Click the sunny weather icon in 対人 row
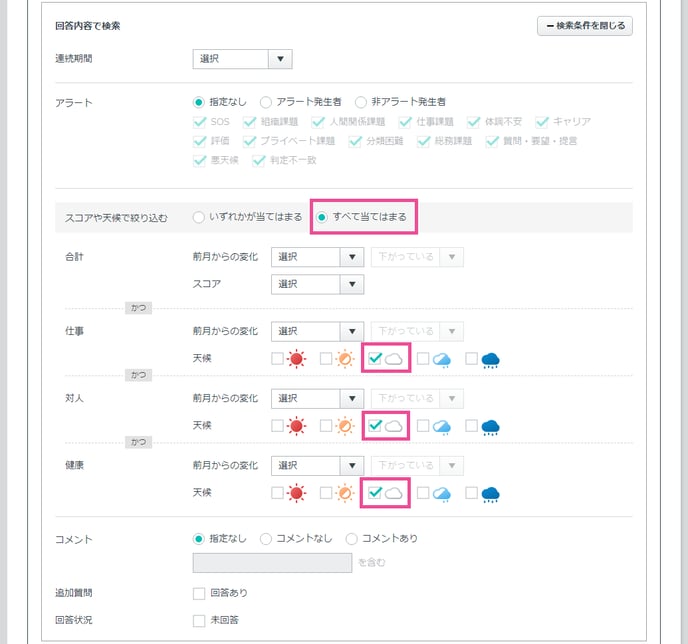Image resolution: width=688 pixels, height=644 pixels. [296, 426]
